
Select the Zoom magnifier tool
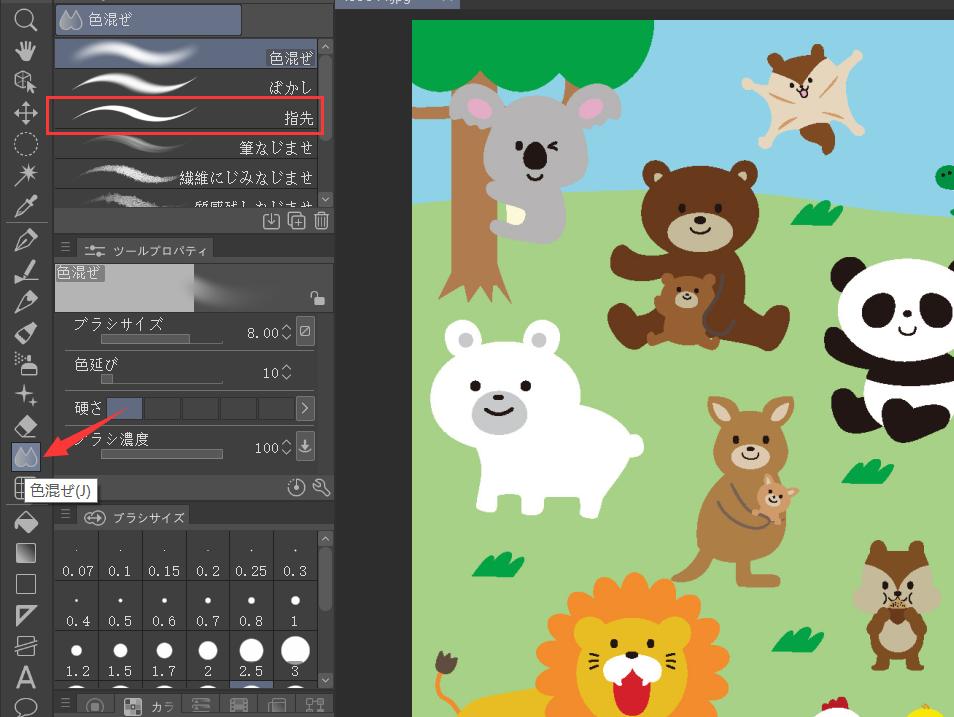[26, 19]
